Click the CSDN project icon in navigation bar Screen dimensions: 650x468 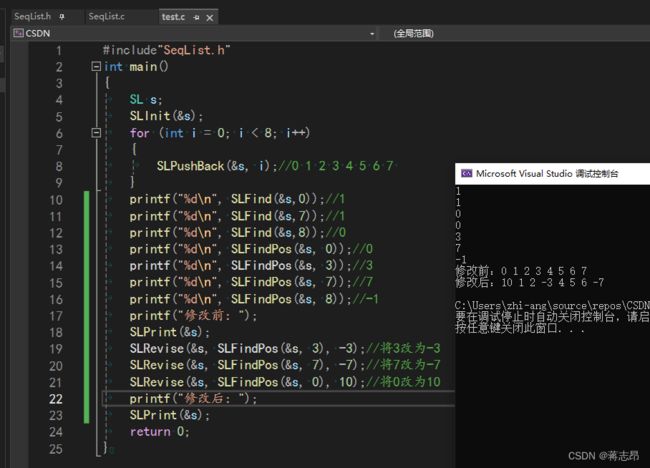[x=18, y=33]
